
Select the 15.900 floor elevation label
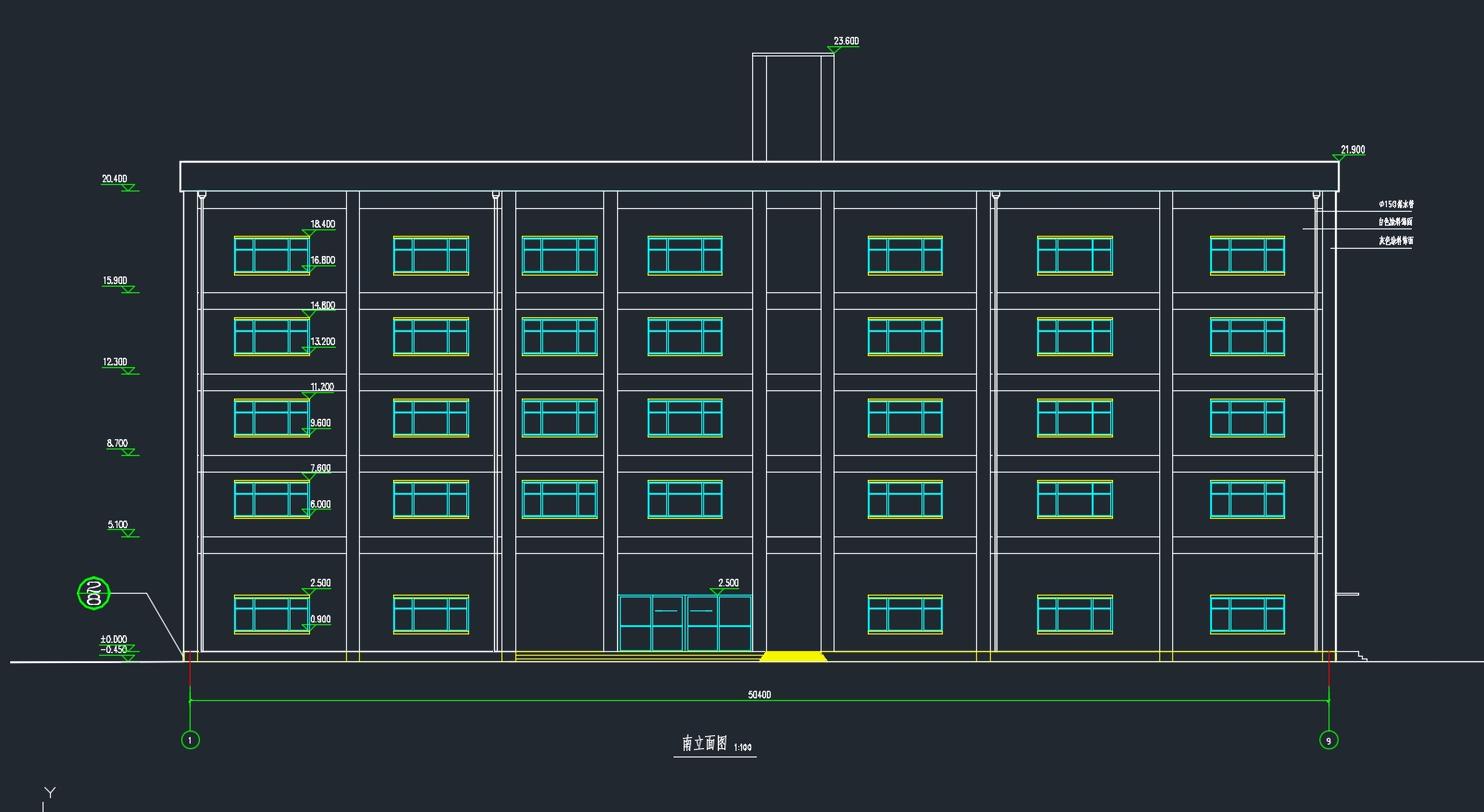115,280
